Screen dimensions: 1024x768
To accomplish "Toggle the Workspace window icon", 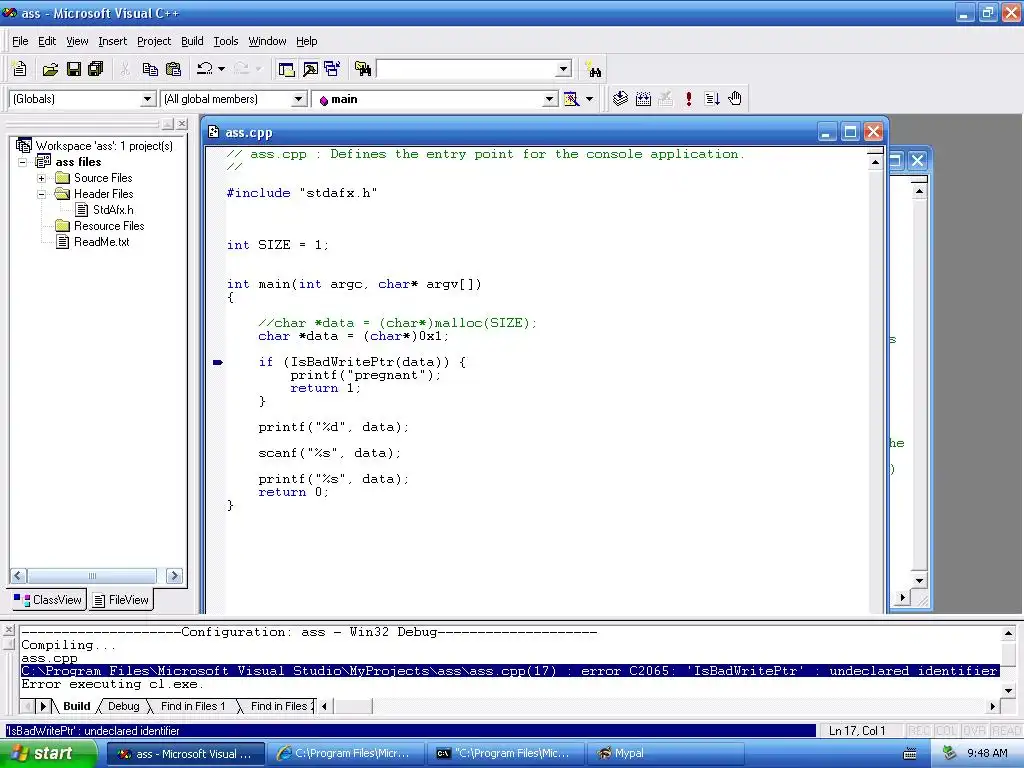I will [x=286, y=69].
